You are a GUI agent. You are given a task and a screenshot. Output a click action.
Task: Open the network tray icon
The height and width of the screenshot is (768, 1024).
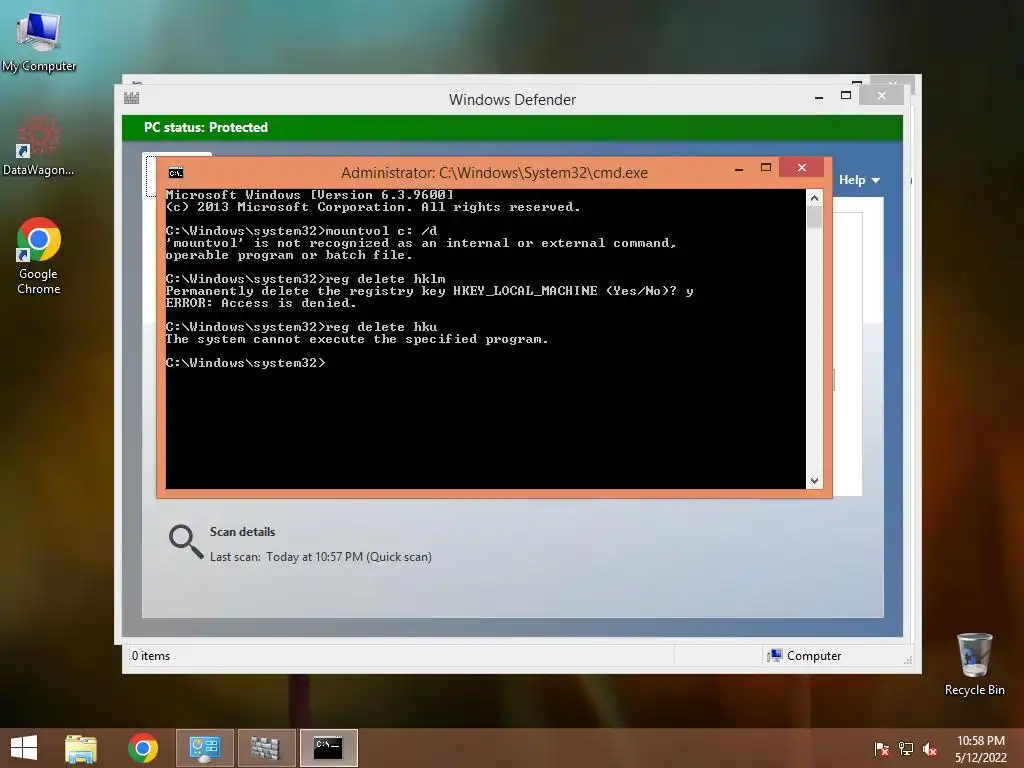pos(906,748)
